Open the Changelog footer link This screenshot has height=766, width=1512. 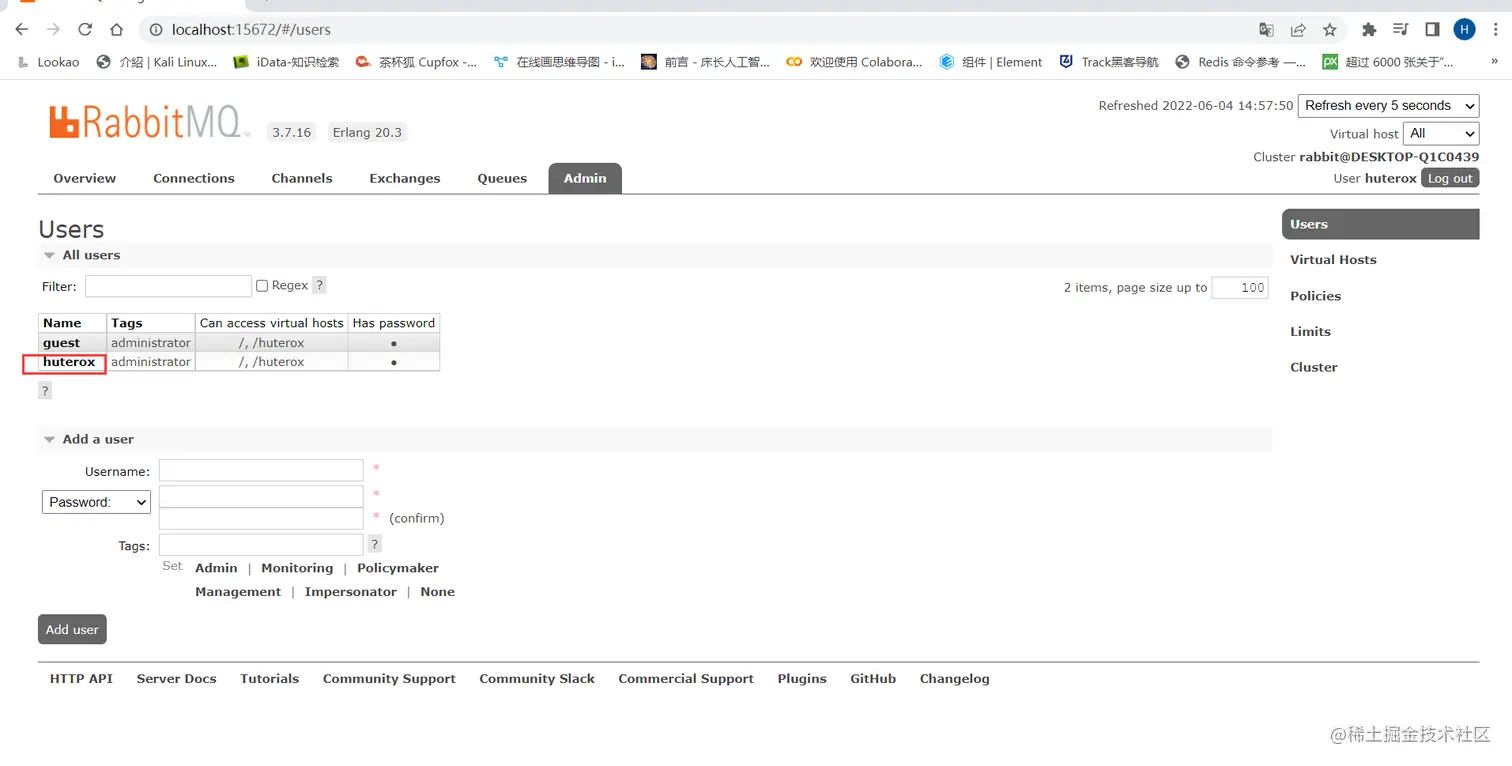[955, 678]
